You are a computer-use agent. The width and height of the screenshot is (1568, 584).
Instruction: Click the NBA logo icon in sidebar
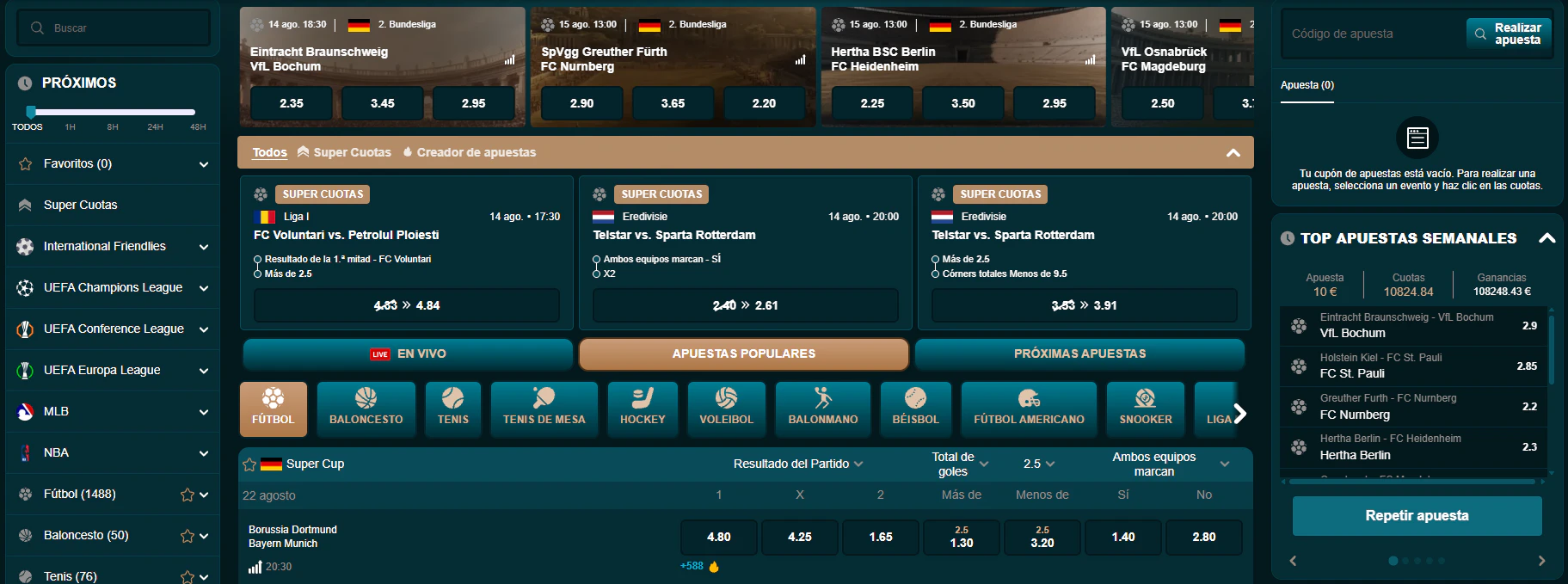pyautogui.click(x=25, y=452)
